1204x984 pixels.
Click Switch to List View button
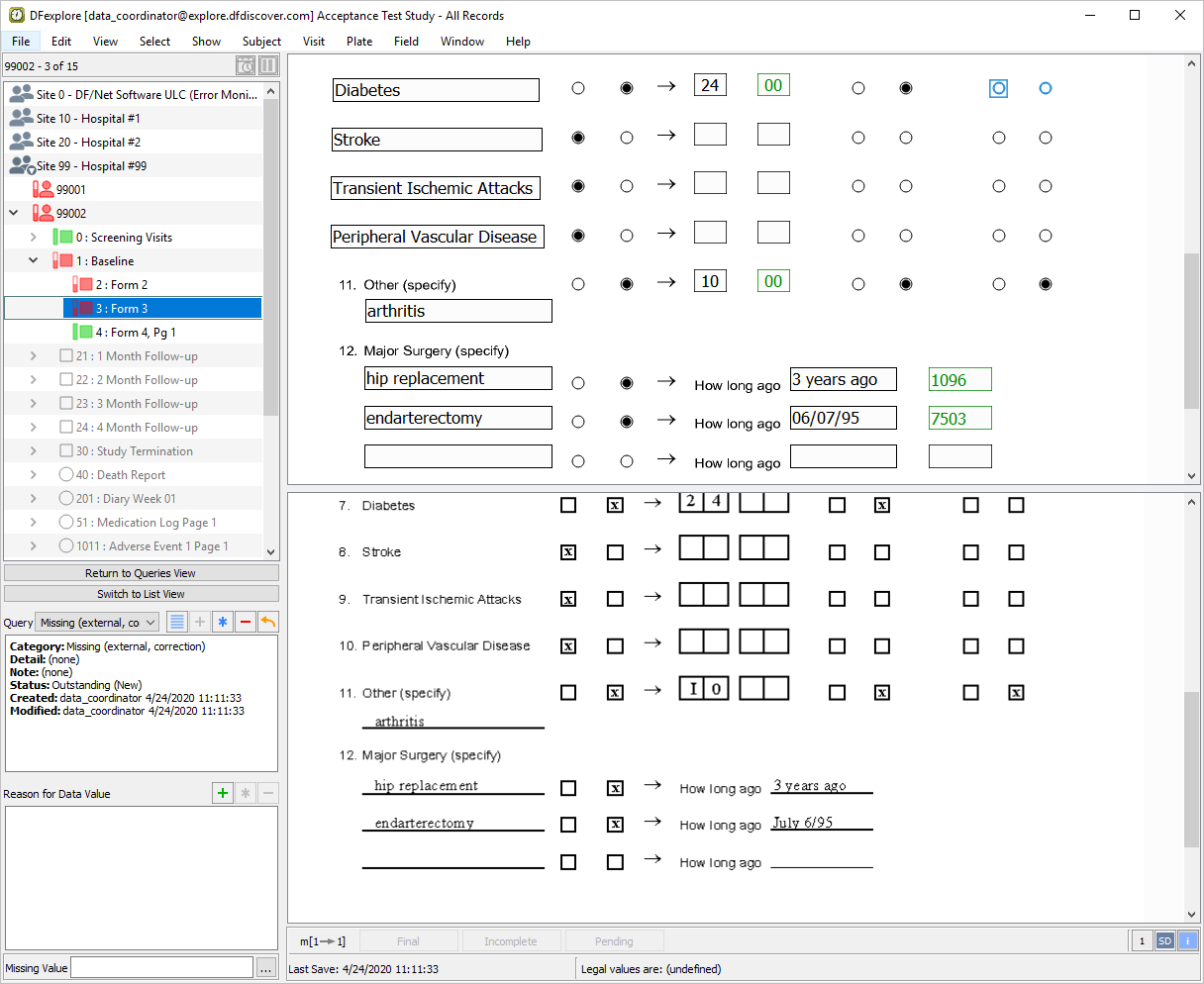point(141,594)
